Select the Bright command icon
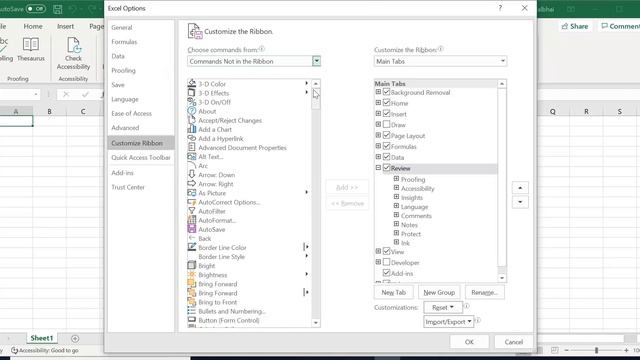 pyautogui.click(x=191, y=265)
